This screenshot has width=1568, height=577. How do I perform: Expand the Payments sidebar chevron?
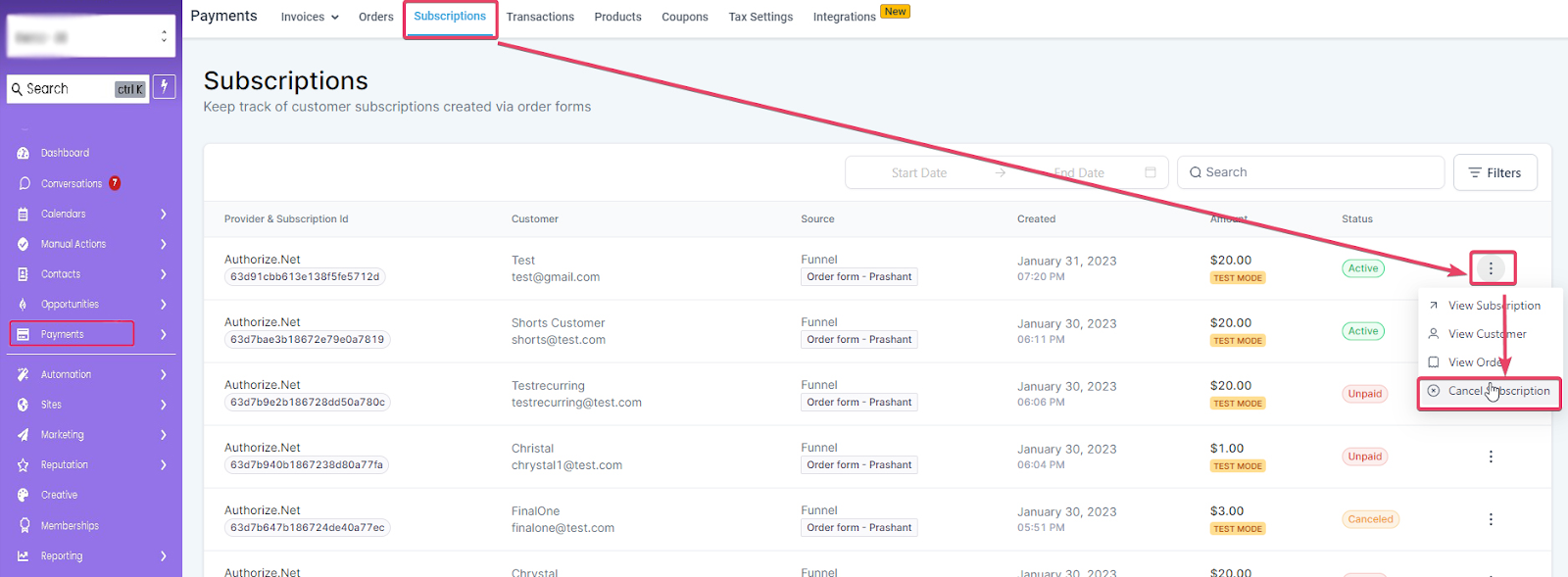(164, 334)
